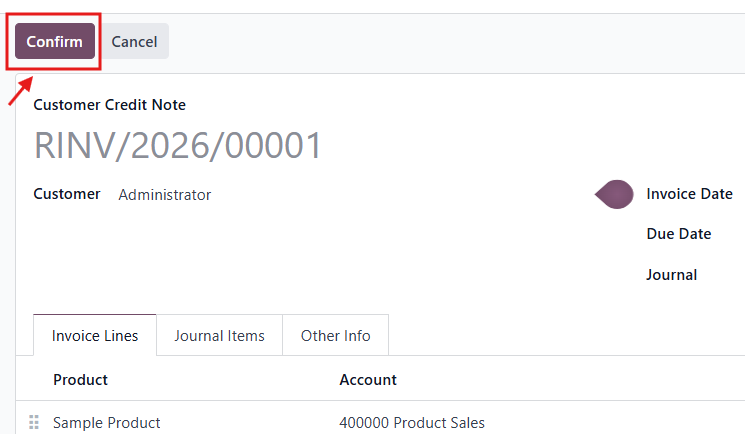The image size is (745, 434).
Task: Click the RINV/2026/00001 credit note number
Action: [178, 146]
